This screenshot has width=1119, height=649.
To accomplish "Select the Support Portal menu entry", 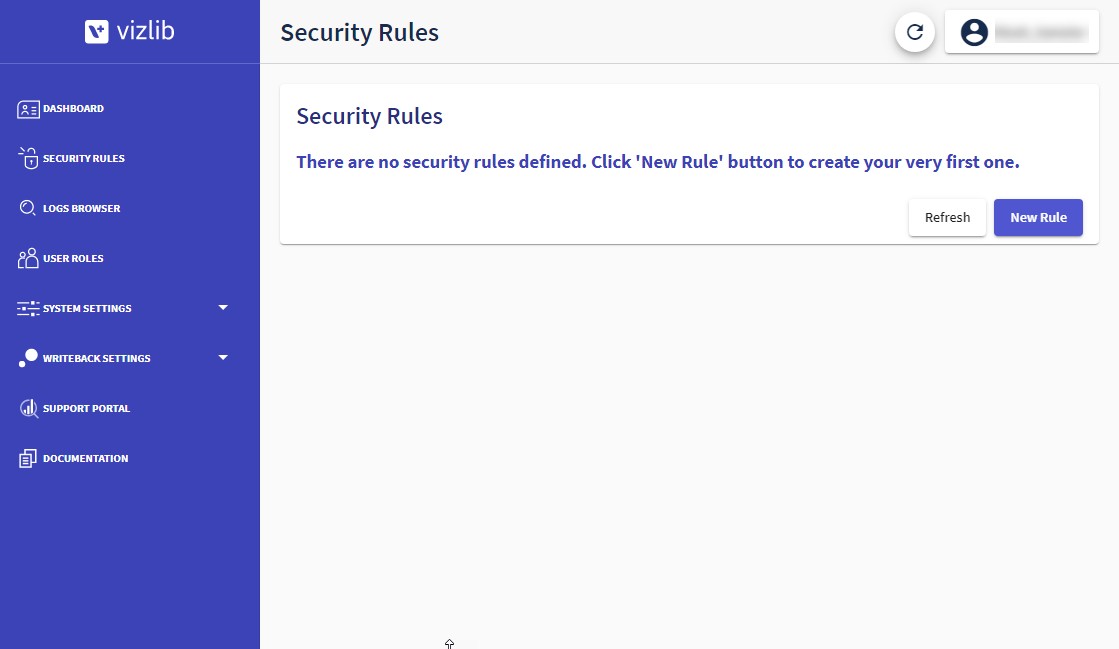I will coord(86,408).
